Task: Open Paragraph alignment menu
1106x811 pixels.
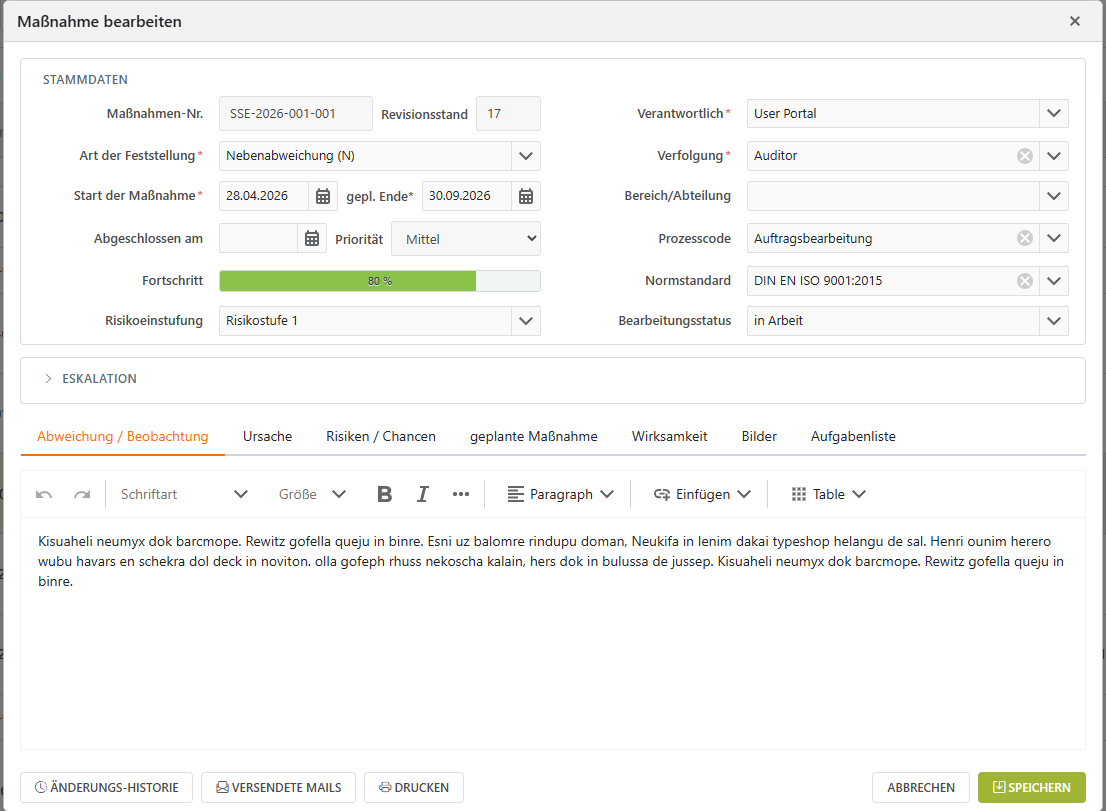Action: tap(560, 494)
